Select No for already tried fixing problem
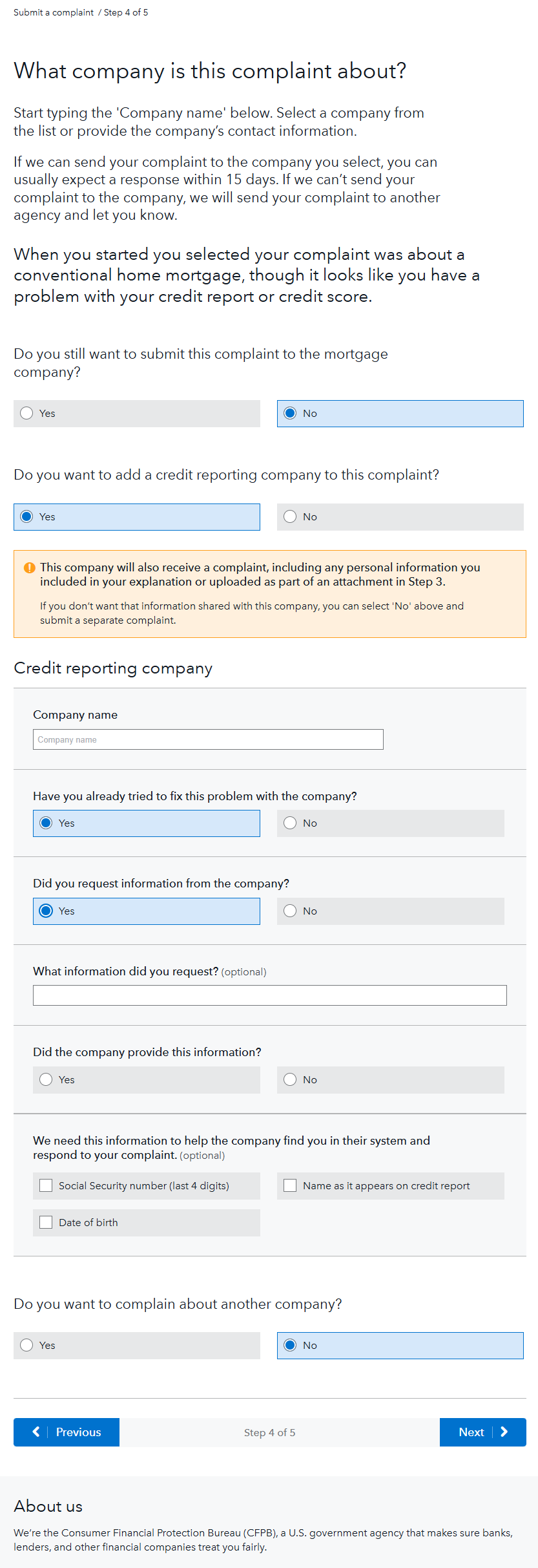 pos(290,823)
